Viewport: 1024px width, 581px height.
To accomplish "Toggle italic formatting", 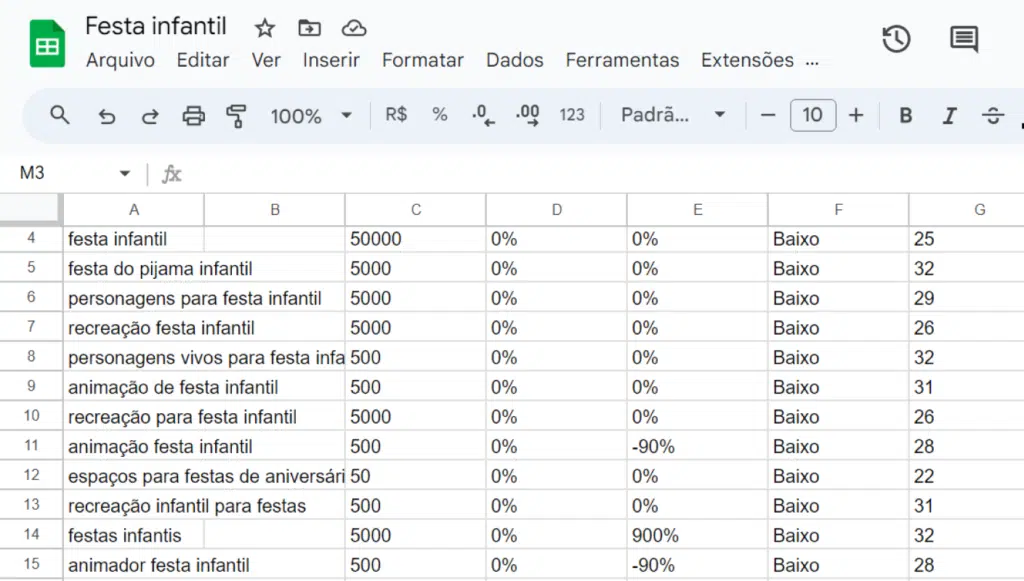I will tap(949, 116).
